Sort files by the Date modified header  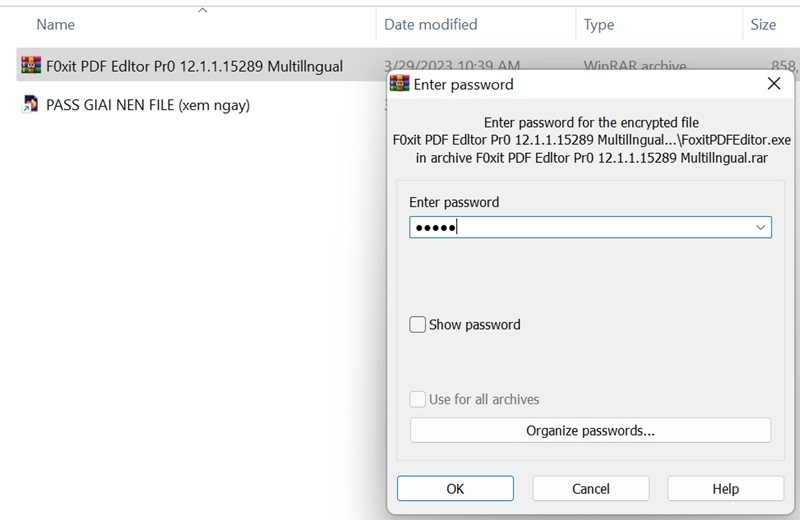431,24
